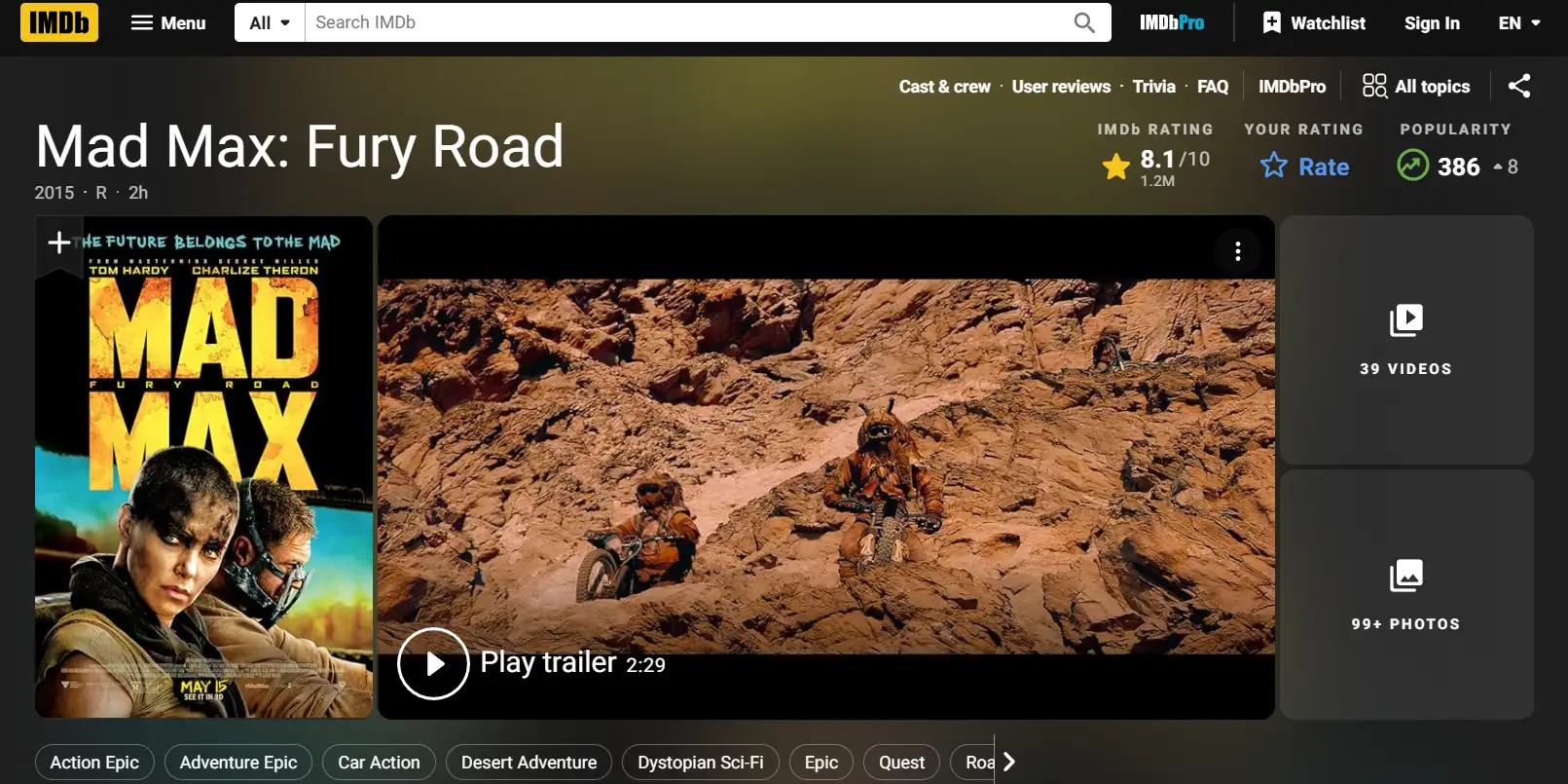1568x784 pixels.
Task: Click the R rating link
Action: (x=101, y=193)
